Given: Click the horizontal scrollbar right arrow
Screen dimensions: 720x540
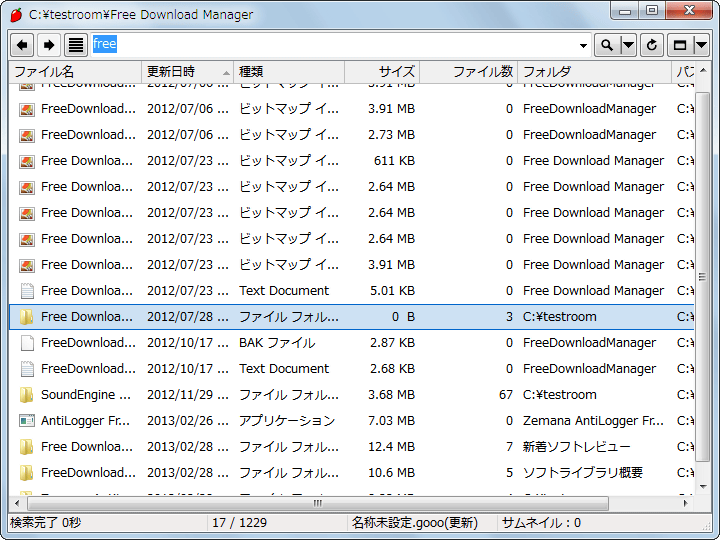Looking at the screenshot, I should [686, 503].
